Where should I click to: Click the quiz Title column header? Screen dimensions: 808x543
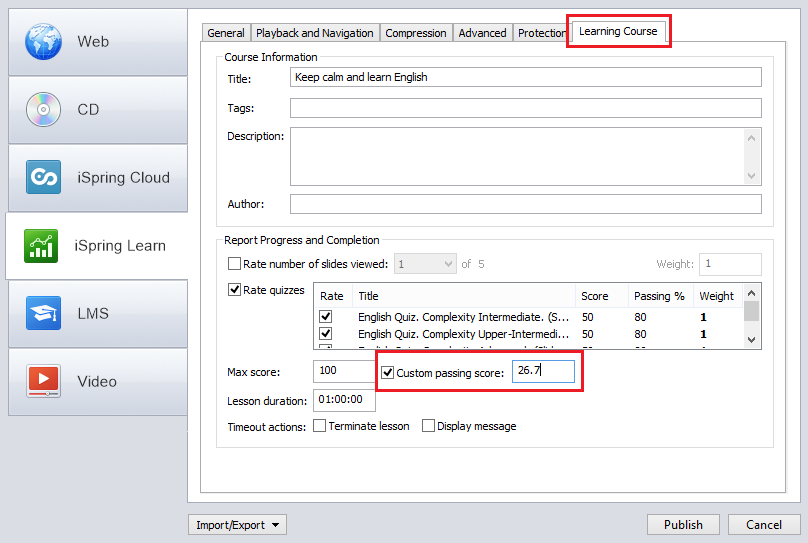coord(464,296)
